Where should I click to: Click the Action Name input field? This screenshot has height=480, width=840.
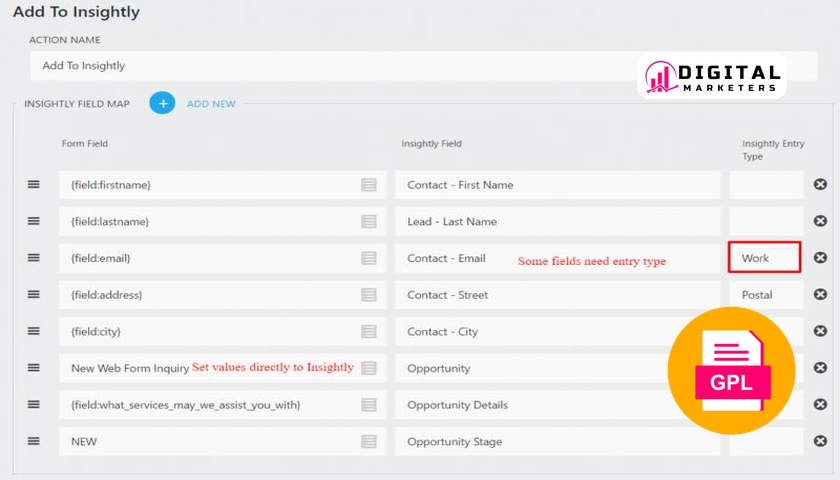pyautogui.click(x=424, y=66)
